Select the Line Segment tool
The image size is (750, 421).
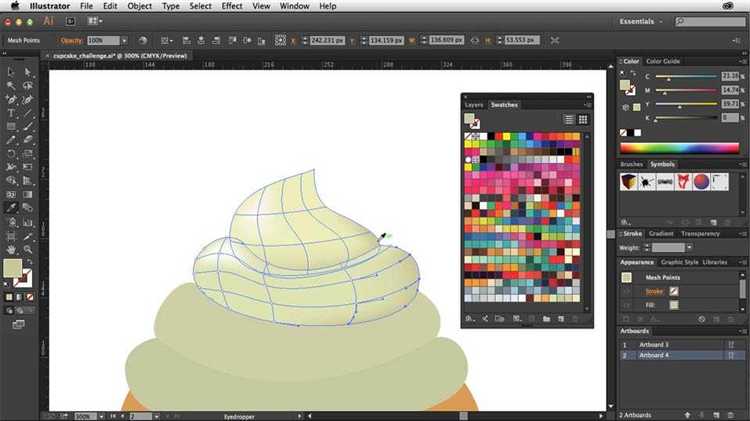pyautogui.click(x=28, y=113)
